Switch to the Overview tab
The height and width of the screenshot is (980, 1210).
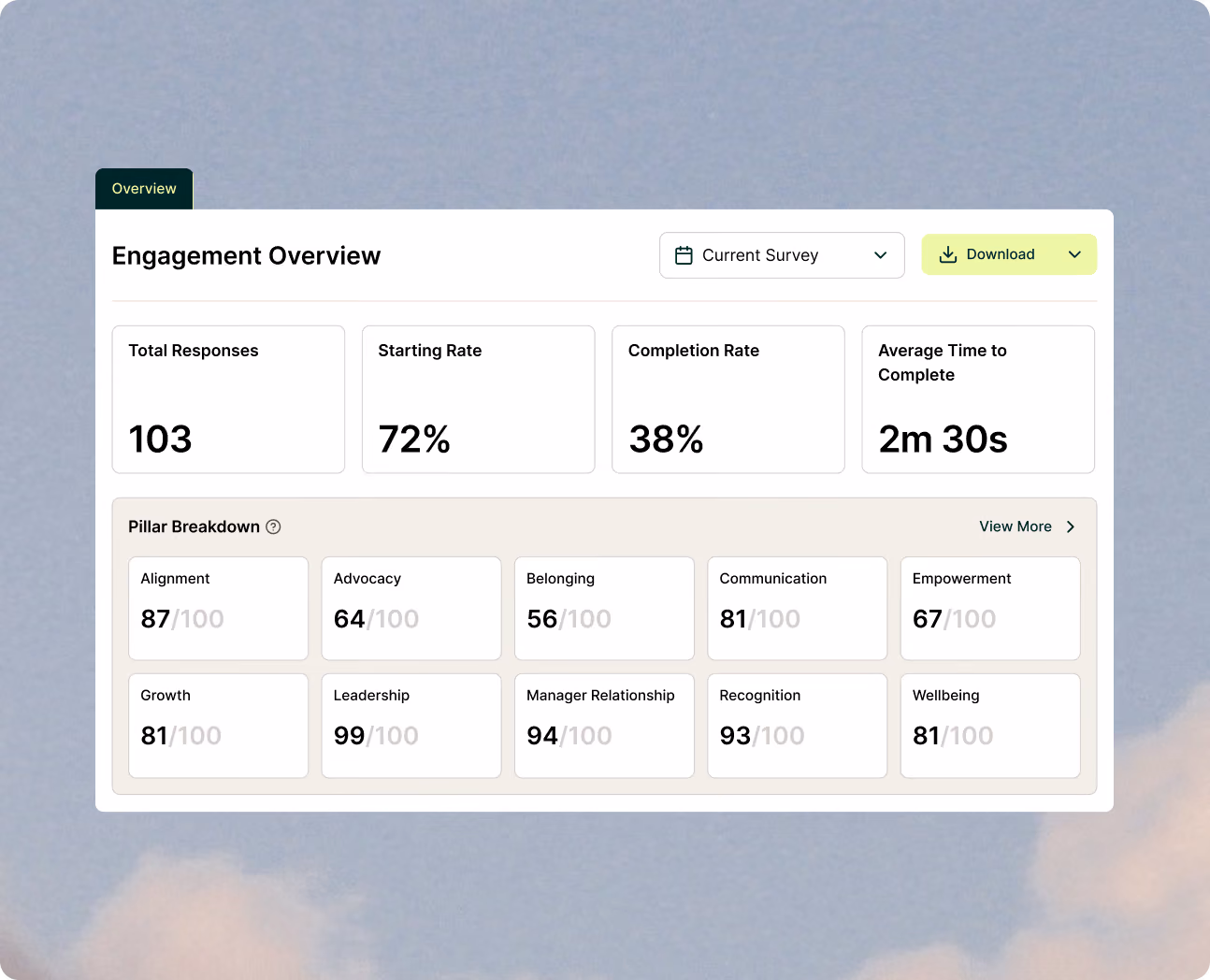click(x=144, y=189)
